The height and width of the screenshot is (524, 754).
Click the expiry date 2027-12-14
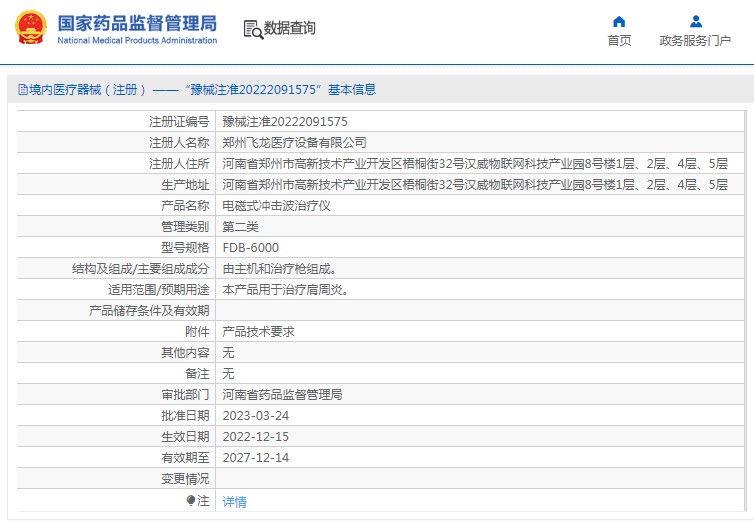point(255,457)
